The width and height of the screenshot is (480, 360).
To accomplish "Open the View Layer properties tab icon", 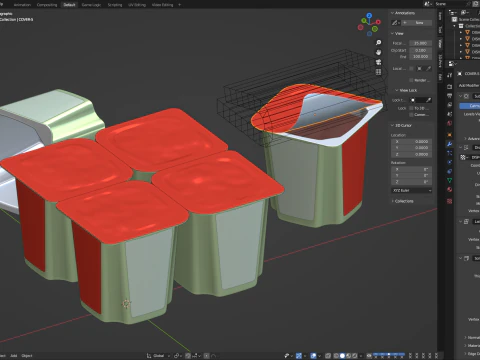I will 450,105.
